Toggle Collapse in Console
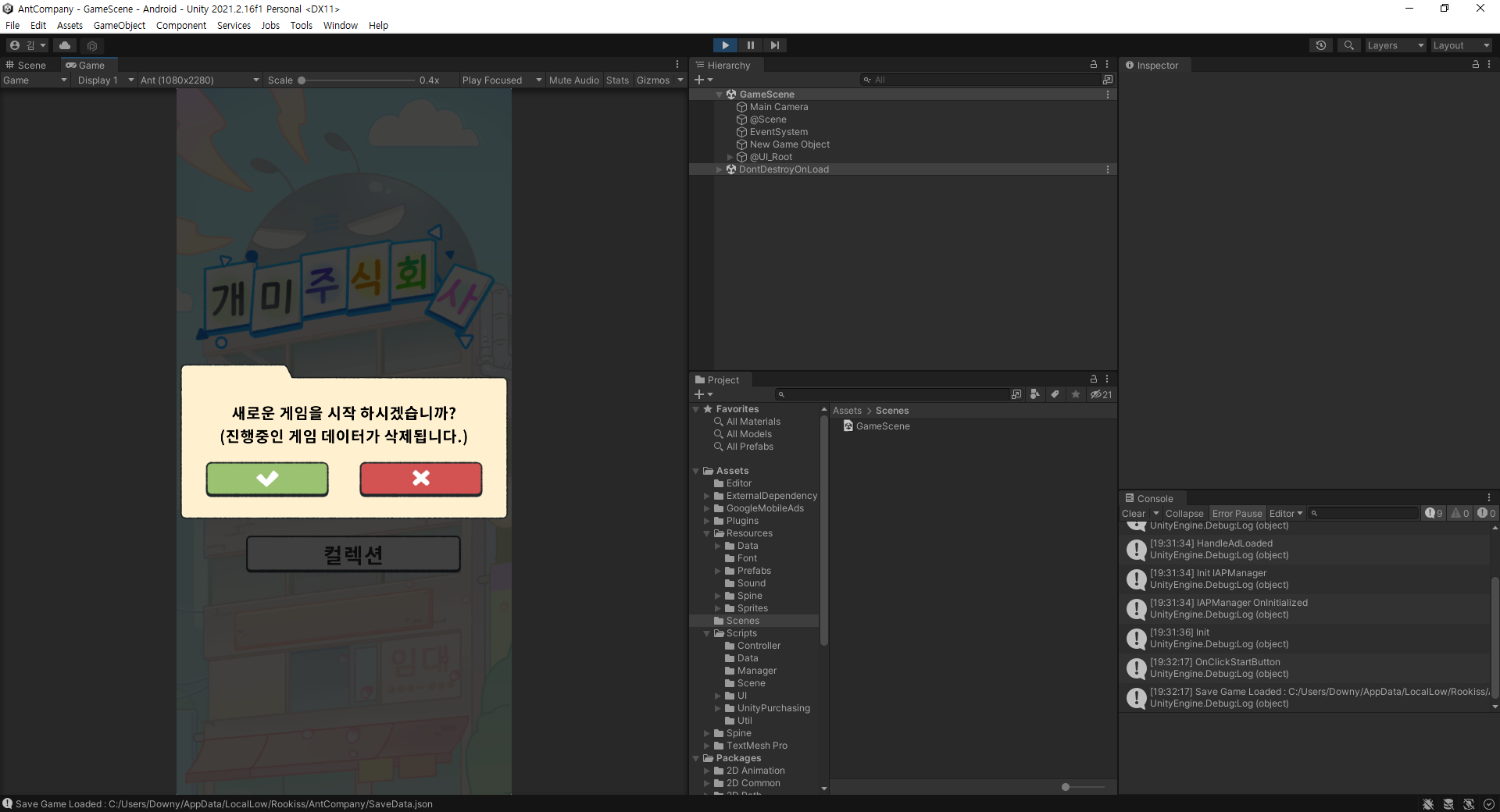This screenshot has height=812, width=1500. pyautogui.click(x=1184, y=513)
